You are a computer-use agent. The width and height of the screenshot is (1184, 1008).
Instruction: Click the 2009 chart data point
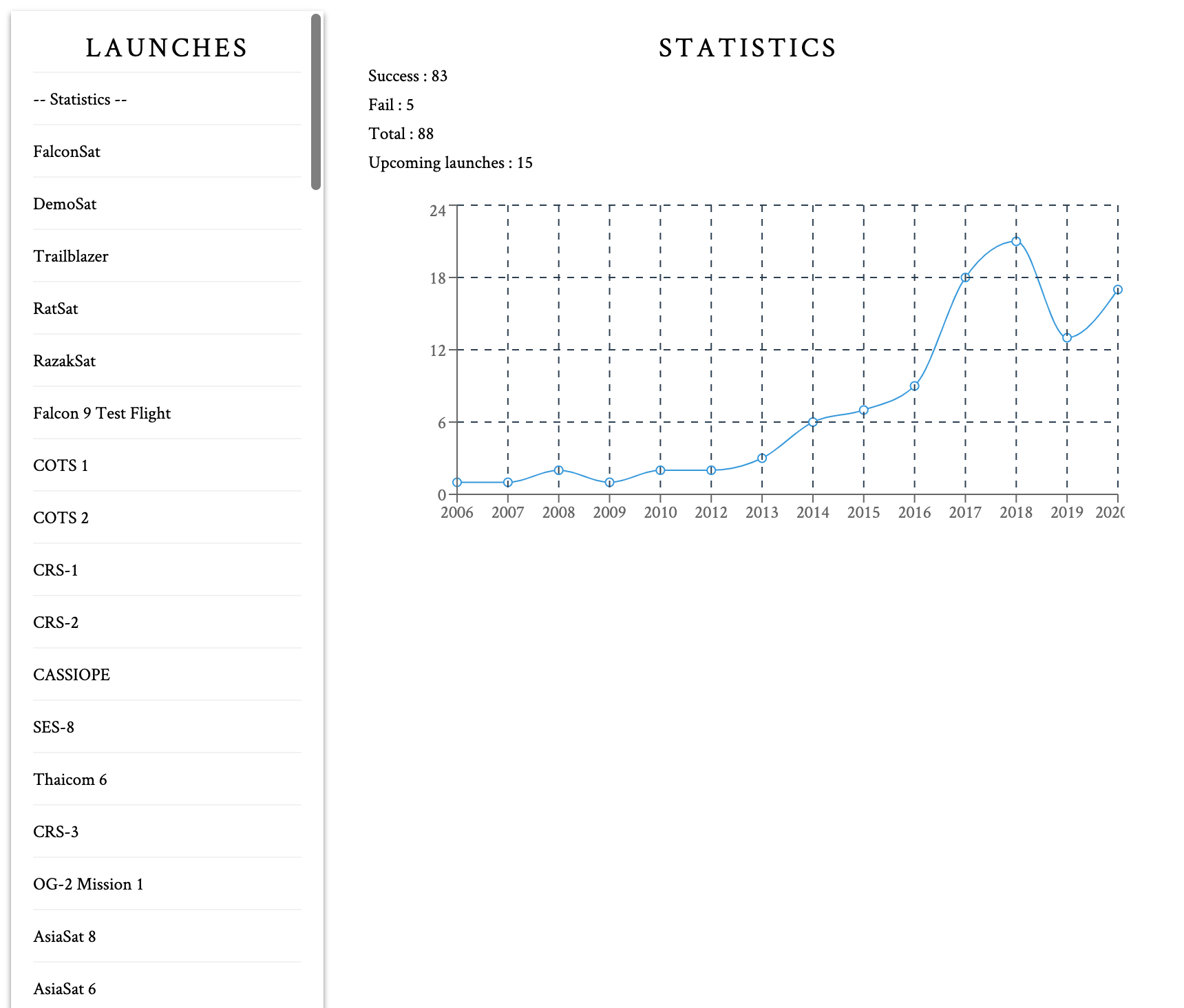click(609, 483)
